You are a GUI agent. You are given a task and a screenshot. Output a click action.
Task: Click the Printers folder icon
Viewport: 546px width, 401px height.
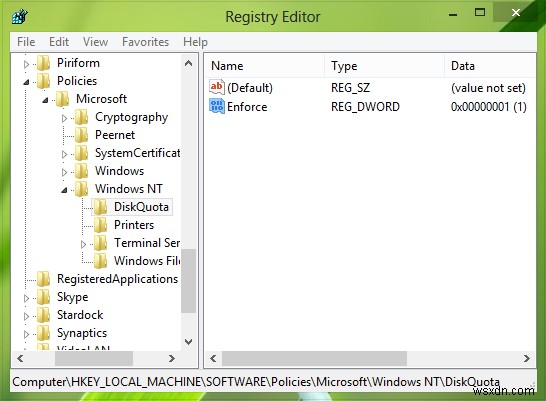(x=101, y=225)
